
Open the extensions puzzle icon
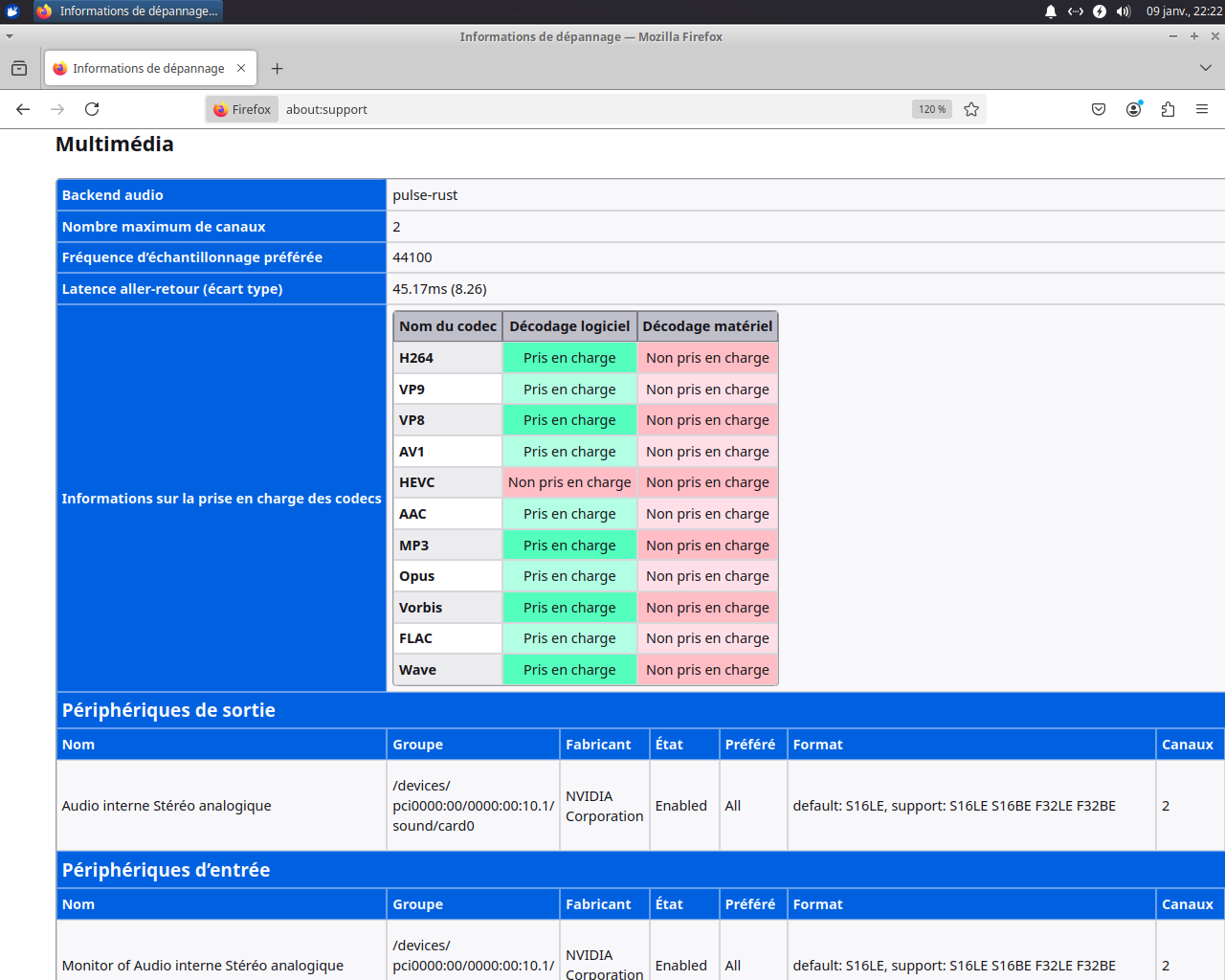1168,109
